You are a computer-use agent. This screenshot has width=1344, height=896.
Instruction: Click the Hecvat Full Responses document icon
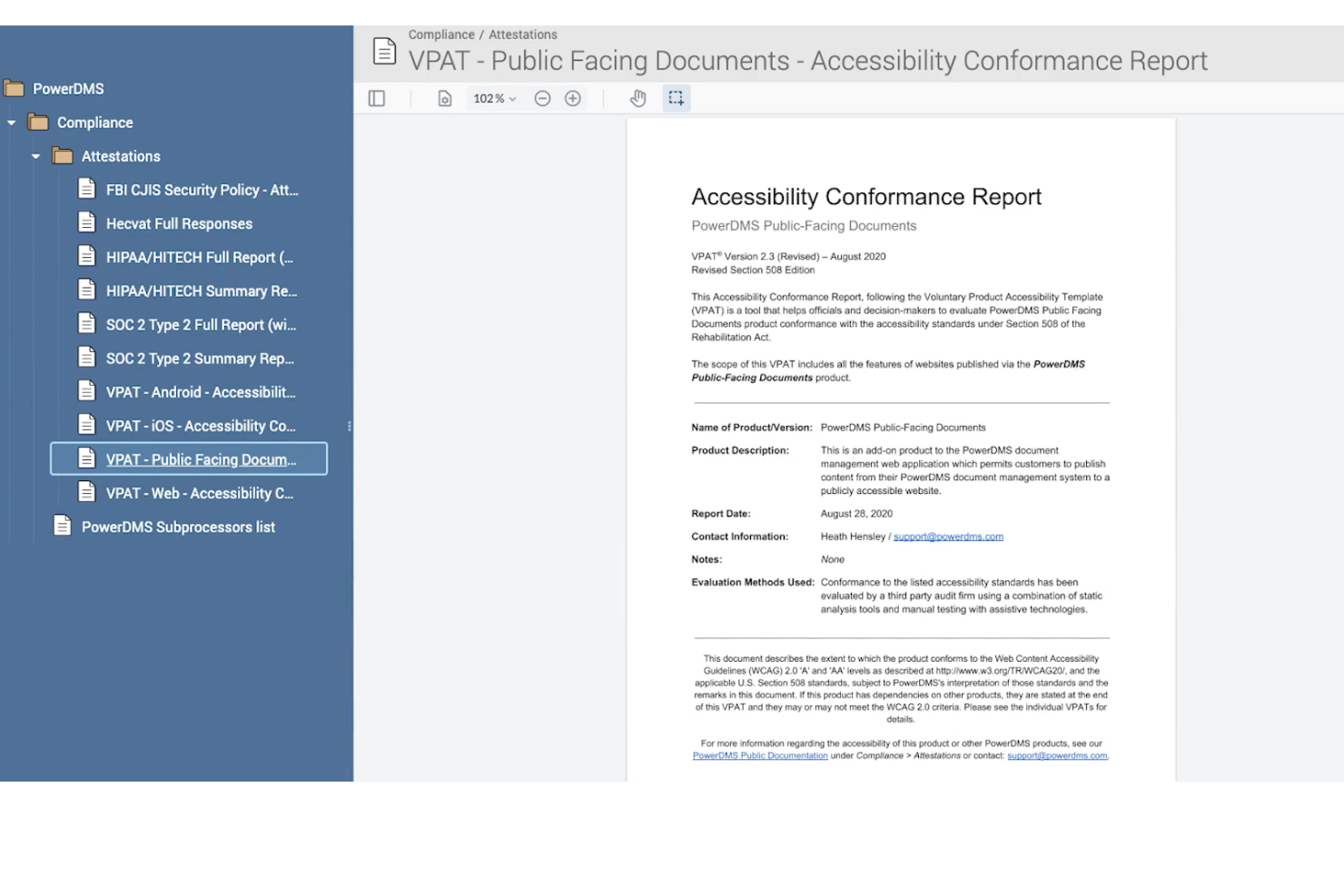pos(86,221)
